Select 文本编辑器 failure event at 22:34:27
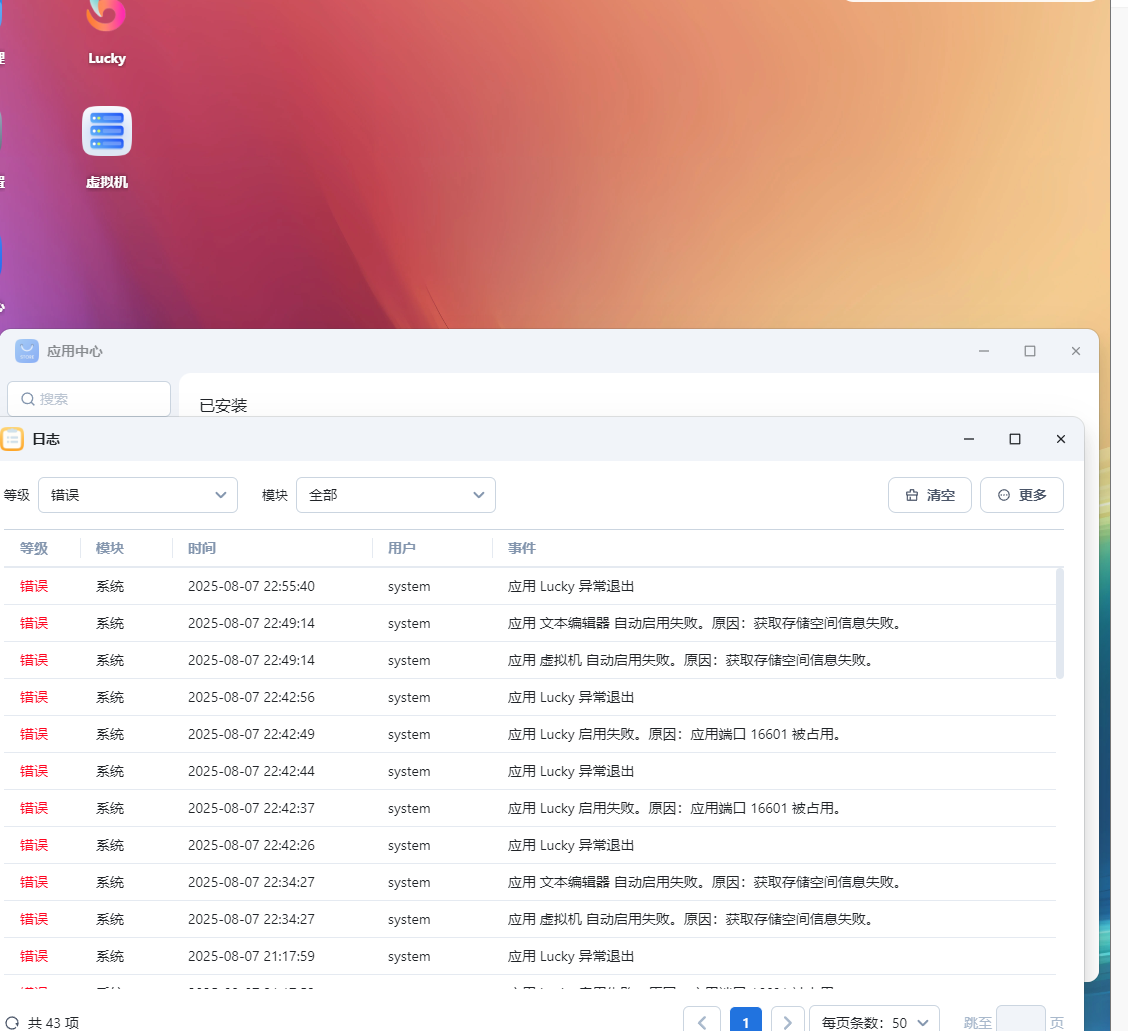This screenshot has width=1128, height=1031. 706,882
